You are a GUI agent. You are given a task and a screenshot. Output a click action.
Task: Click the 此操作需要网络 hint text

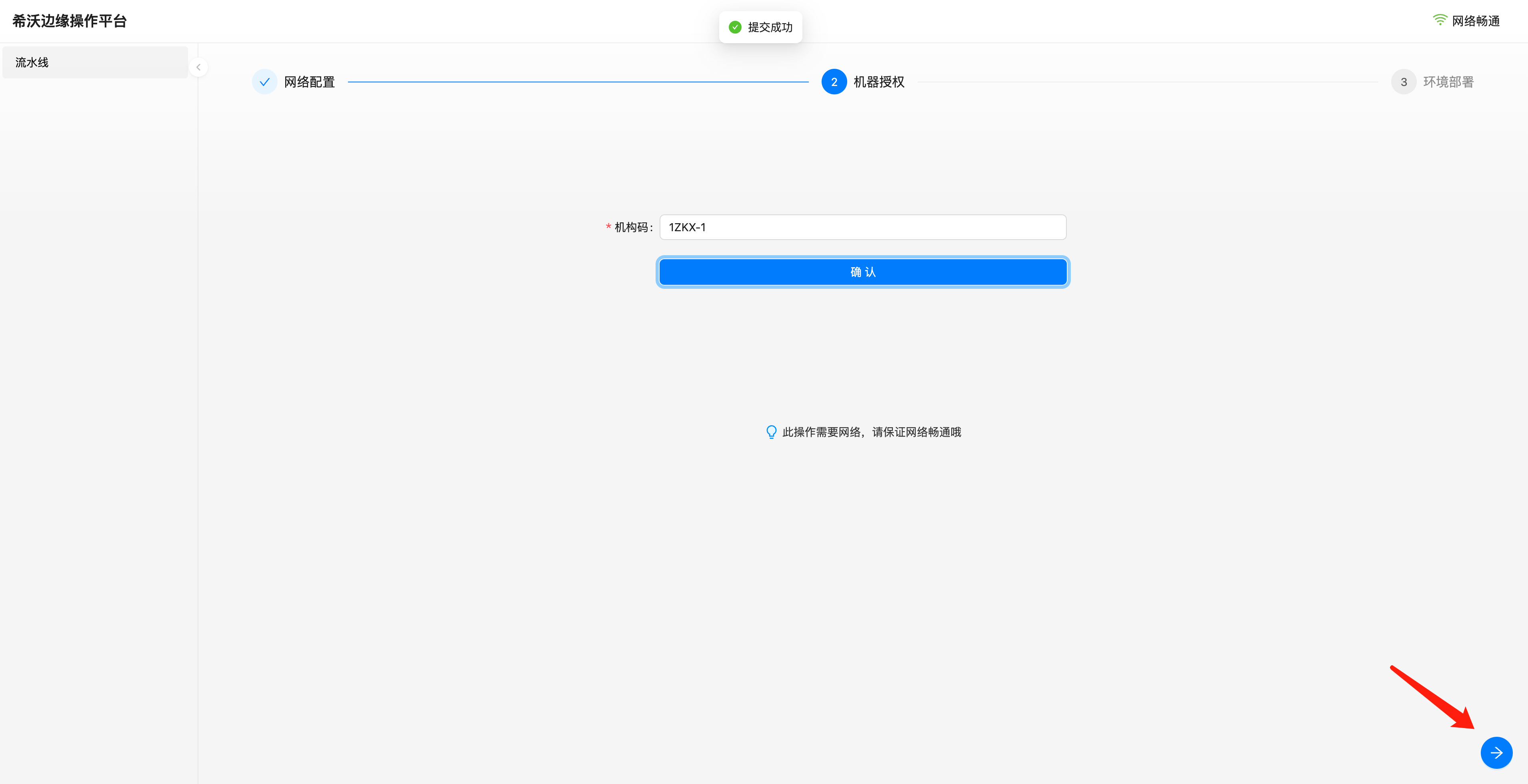tap(871, 432)
